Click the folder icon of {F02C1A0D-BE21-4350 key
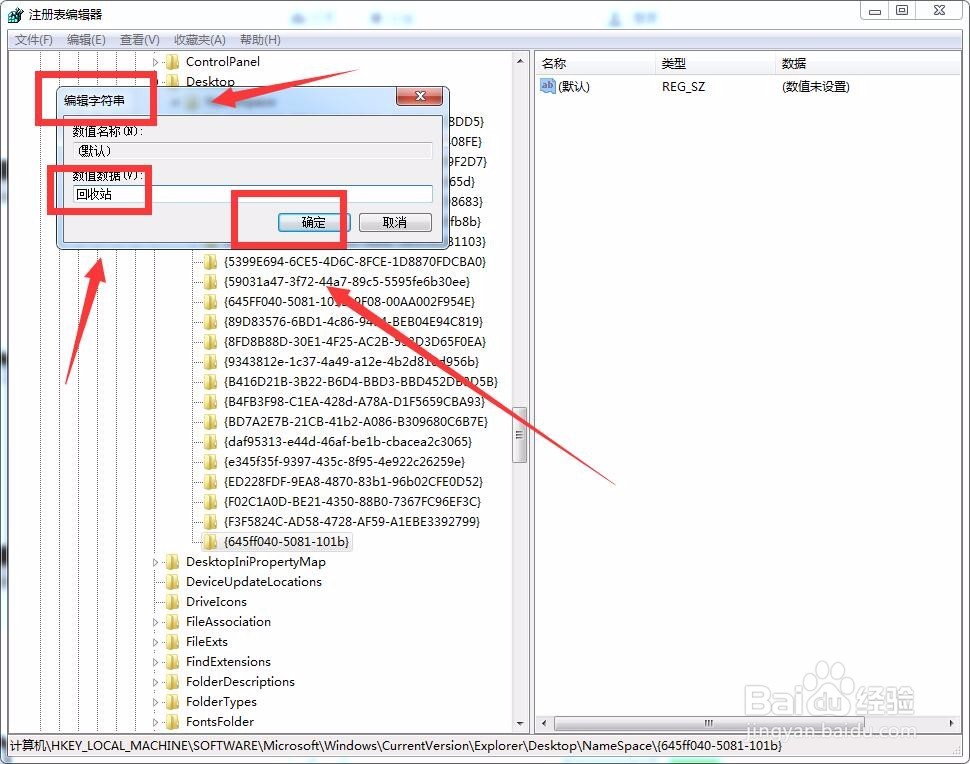 (x=211, y=502)
